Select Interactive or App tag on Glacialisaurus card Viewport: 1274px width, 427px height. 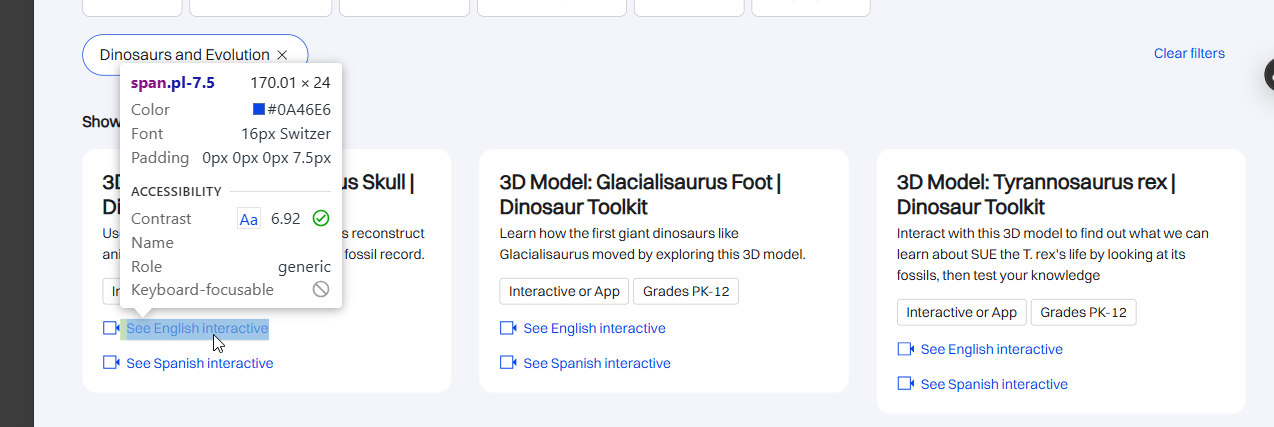coord(564,292)
